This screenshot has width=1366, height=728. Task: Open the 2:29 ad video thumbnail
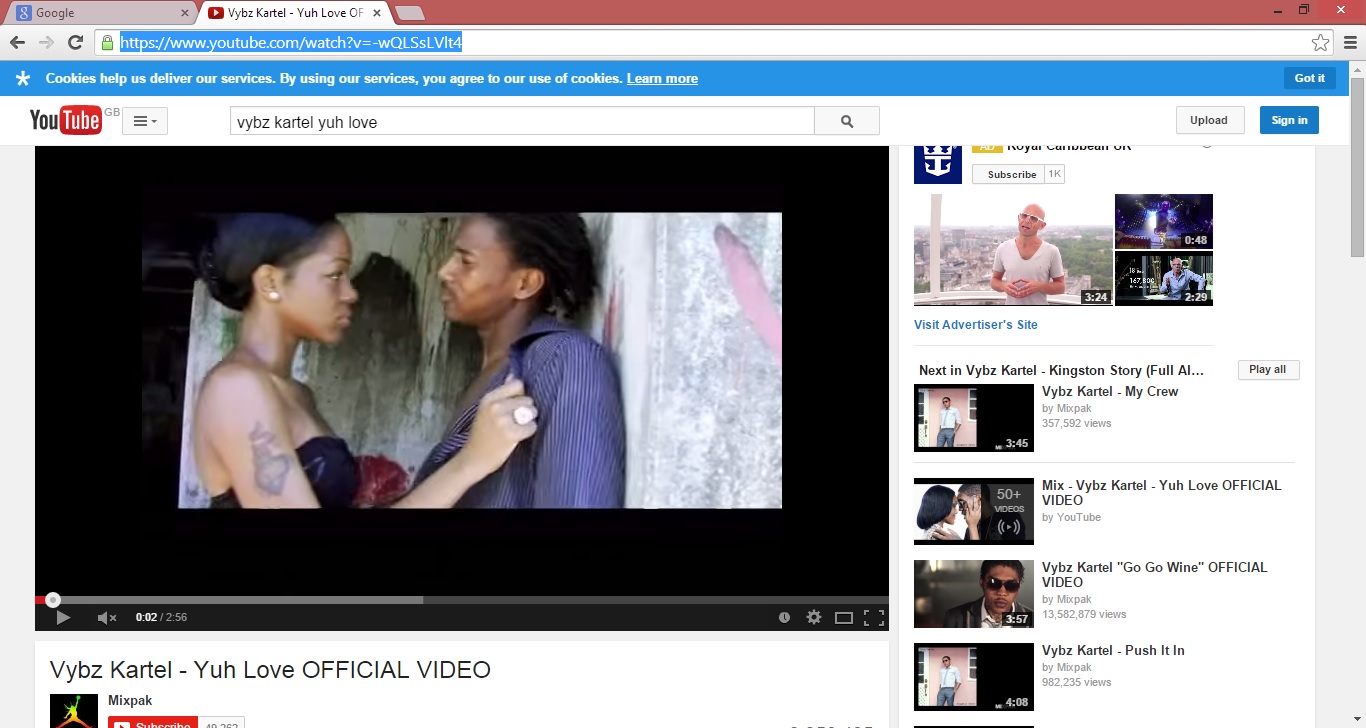click(x=1164, y=278)
